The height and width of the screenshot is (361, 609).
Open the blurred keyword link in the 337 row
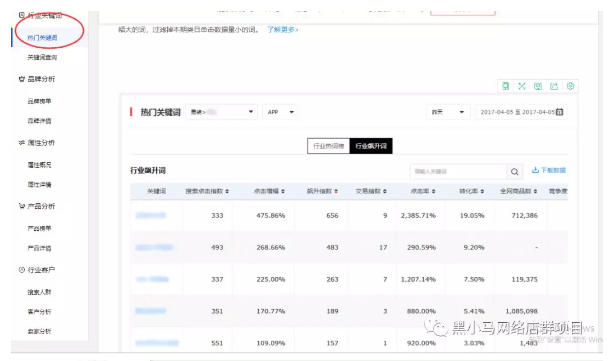[x=152, y=279]
